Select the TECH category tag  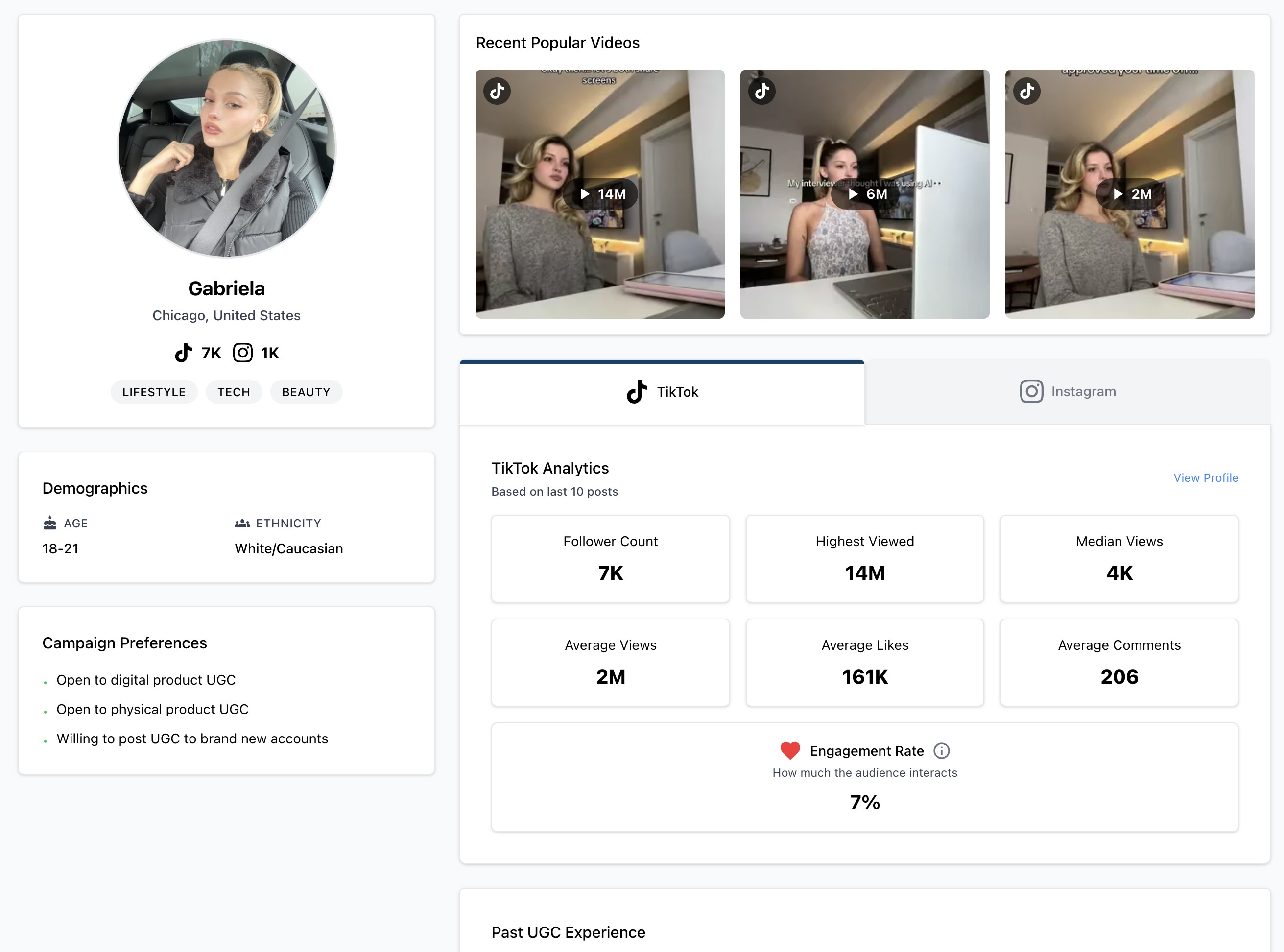tap(234, 392)
